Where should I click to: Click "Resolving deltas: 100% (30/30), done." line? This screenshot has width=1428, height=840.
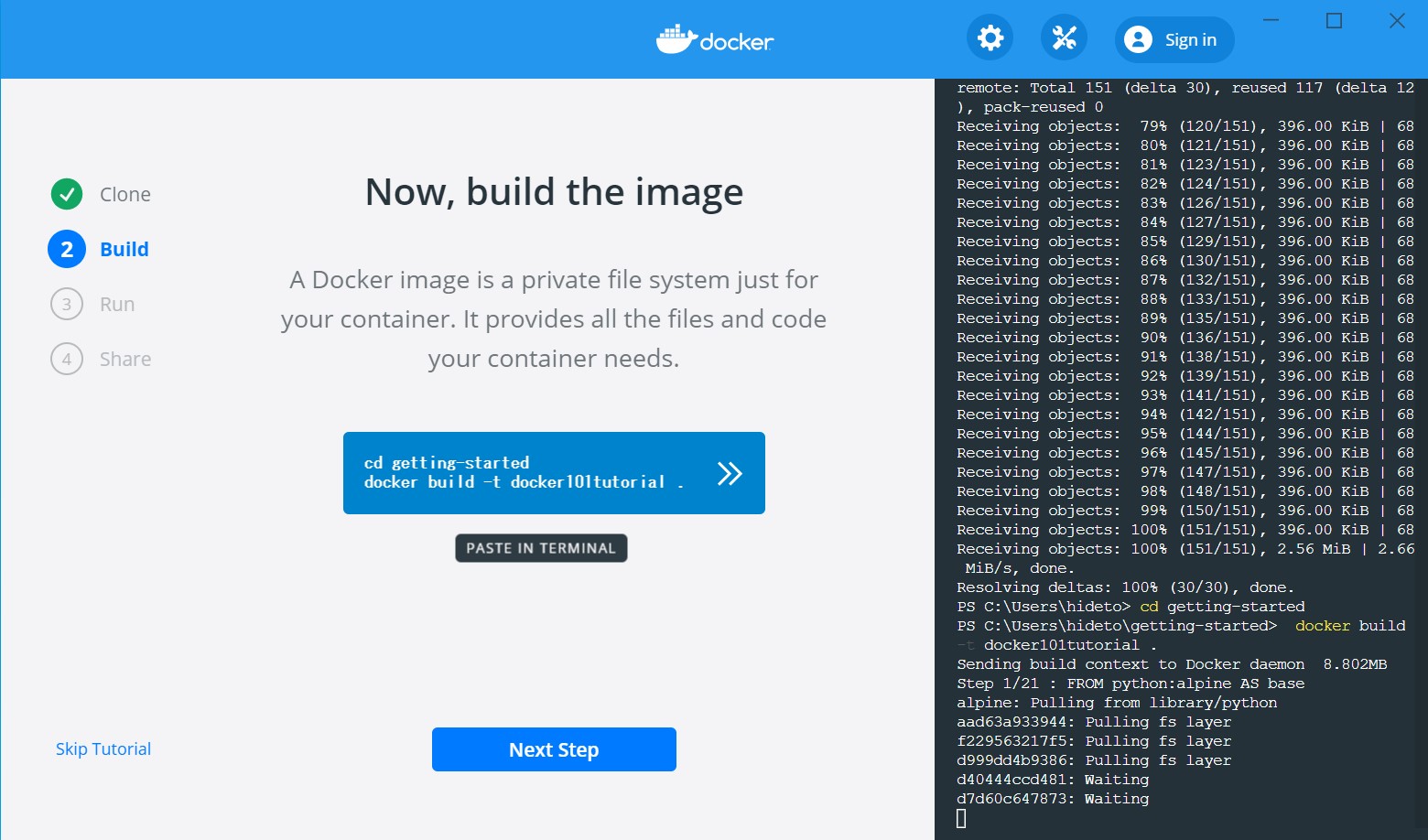(x=1125, y=587)
